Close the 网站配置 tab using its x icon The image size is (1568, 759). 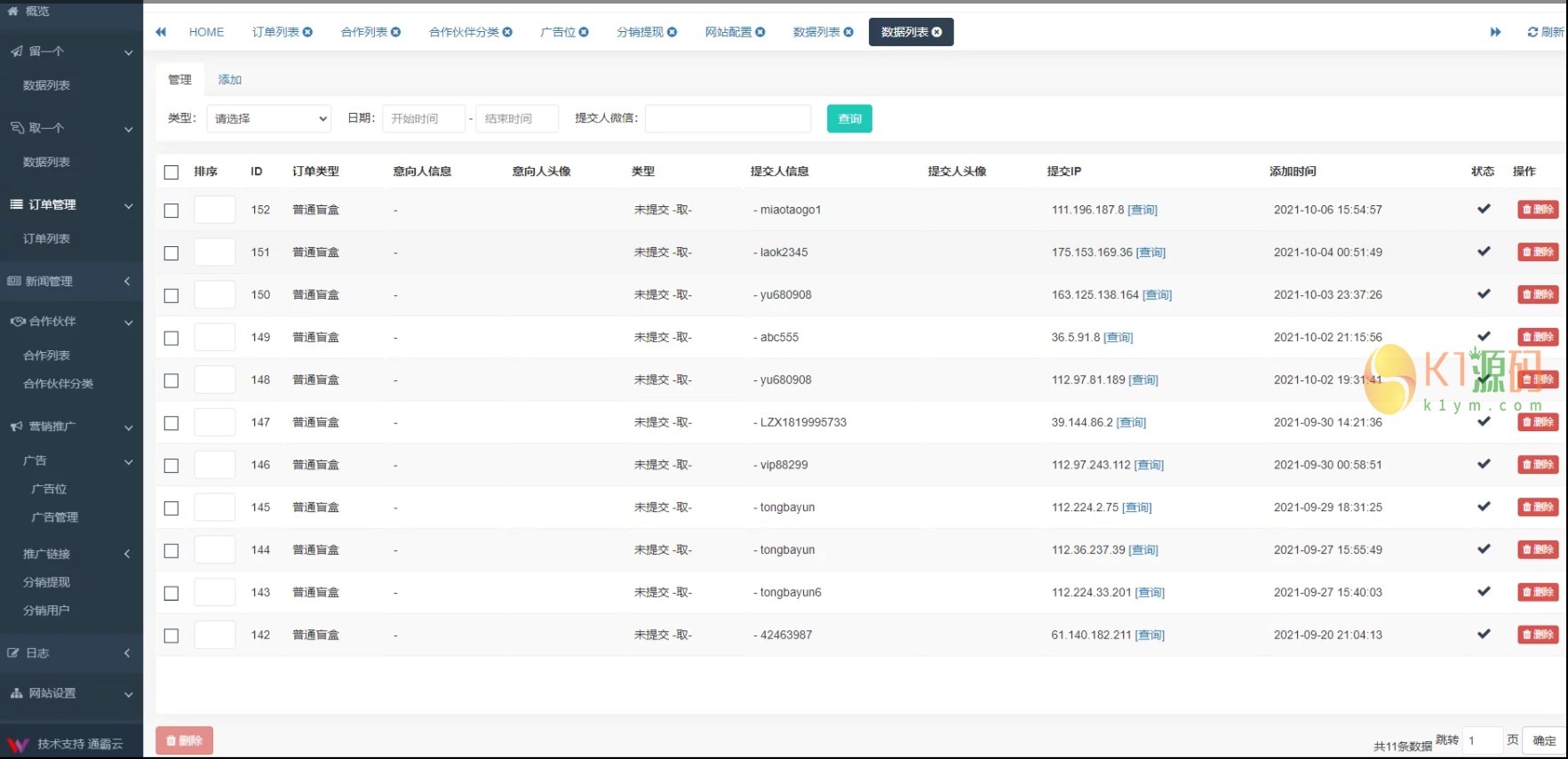pos(760,32)
